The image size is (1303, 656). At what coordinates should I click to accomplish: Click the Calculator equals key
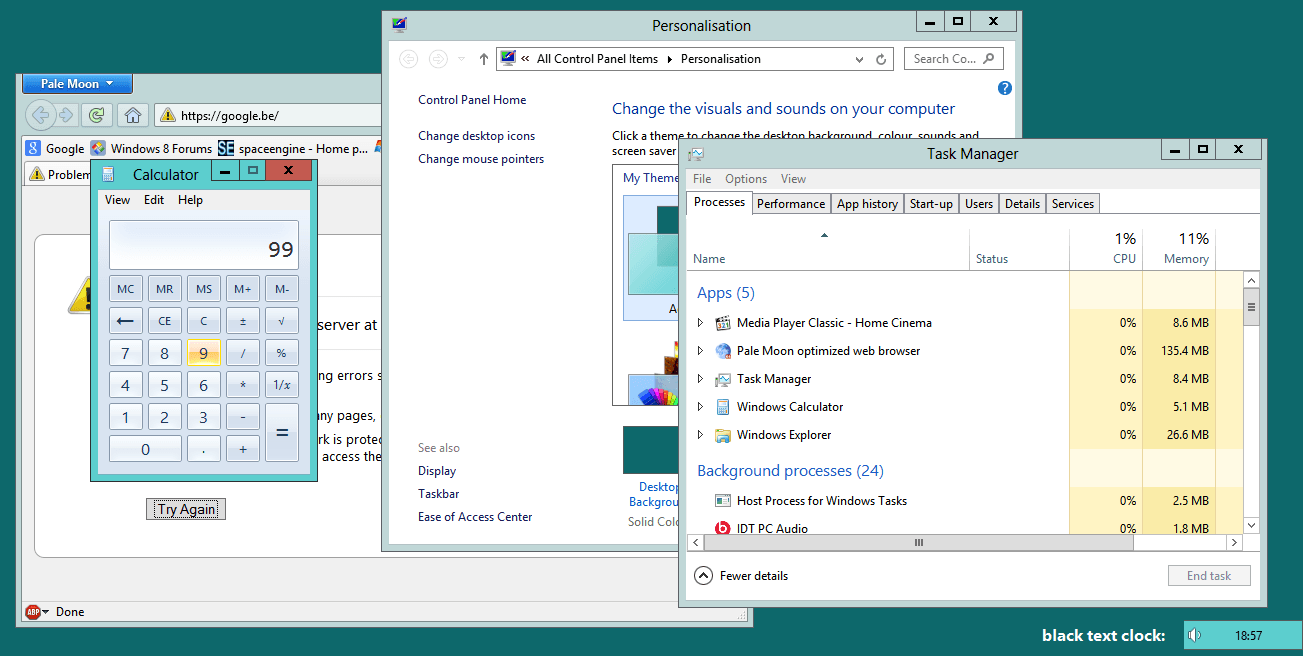(x=282, y=432)
